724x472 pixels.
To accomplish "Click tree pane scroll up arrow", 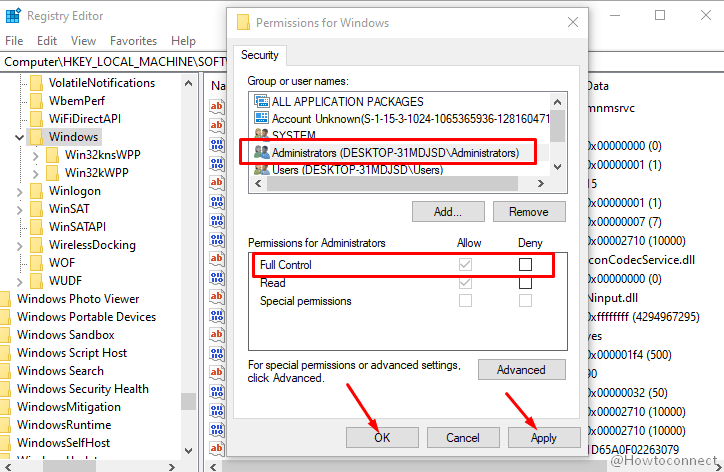I will [x=188, y=83].
